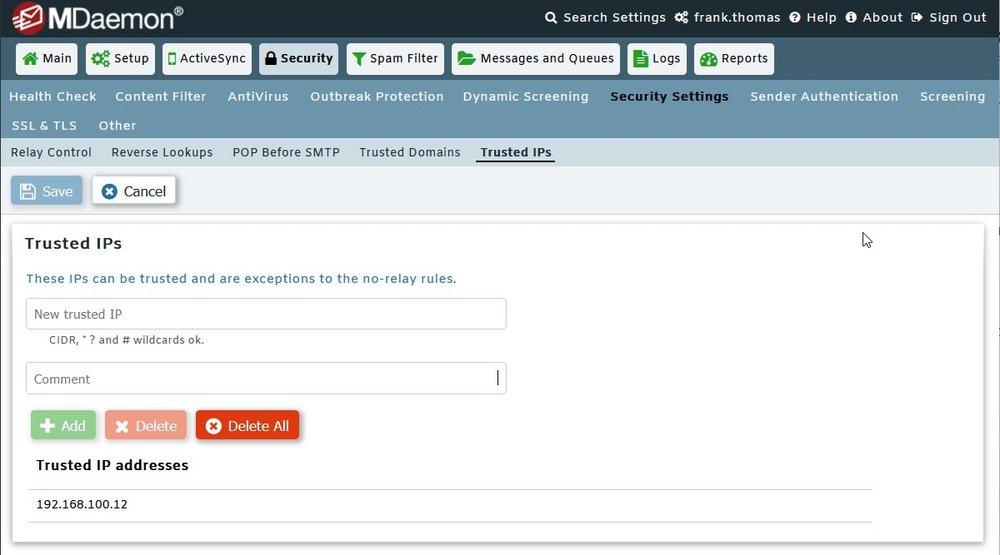
Task: Click the Sign Out arrow icon
Action: [x=916, y=18]
